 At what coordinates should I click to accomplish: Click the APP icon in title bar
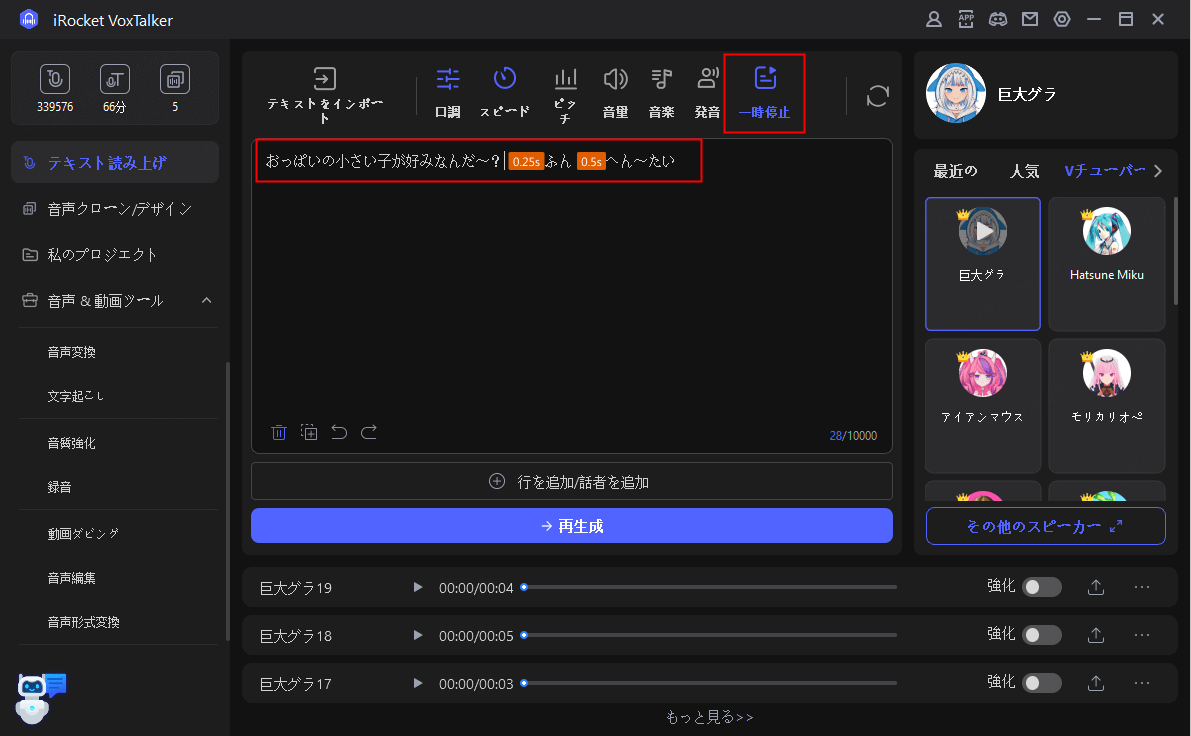tap(966, 20)
